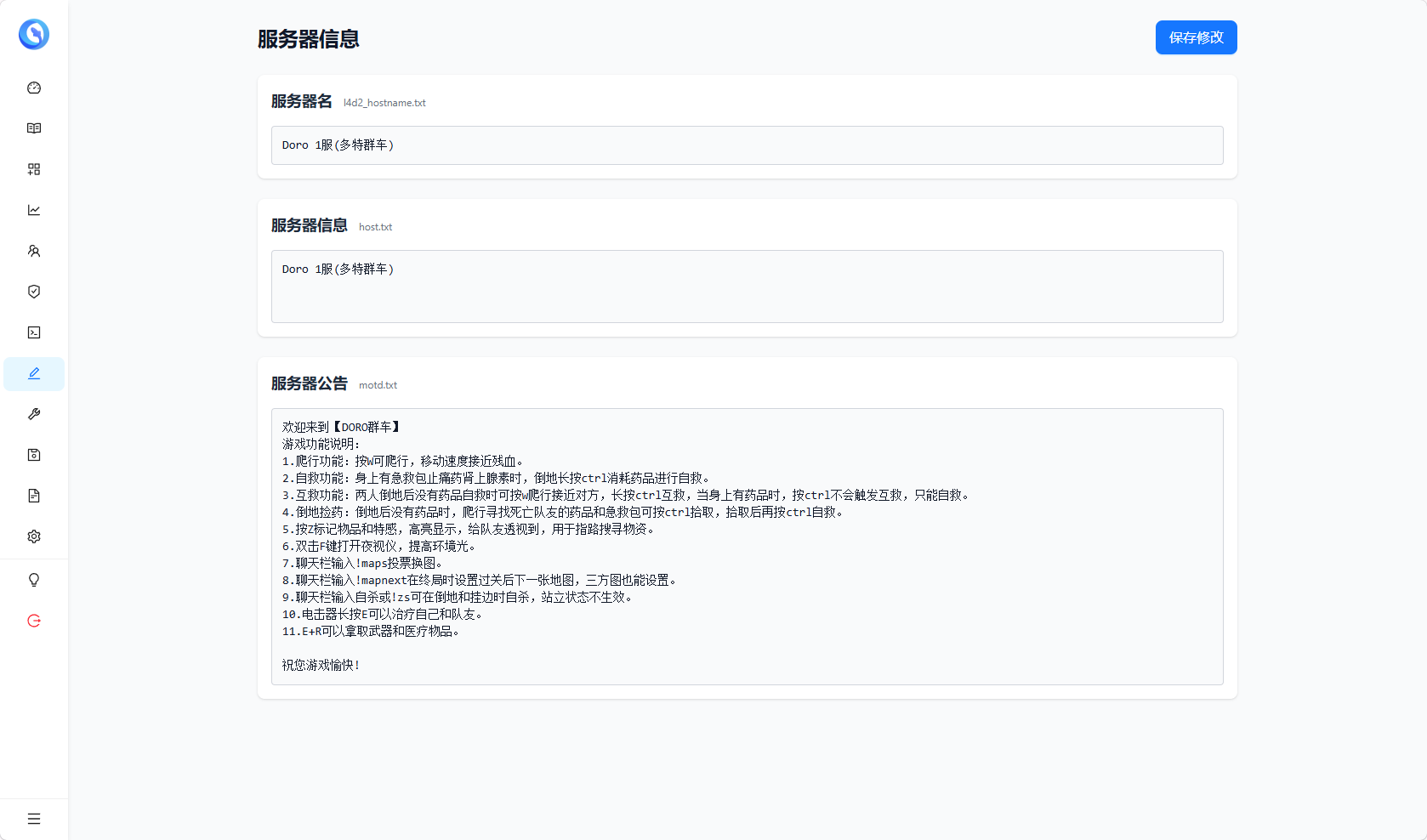Click the blue app logo

click(x=34, y=34)
